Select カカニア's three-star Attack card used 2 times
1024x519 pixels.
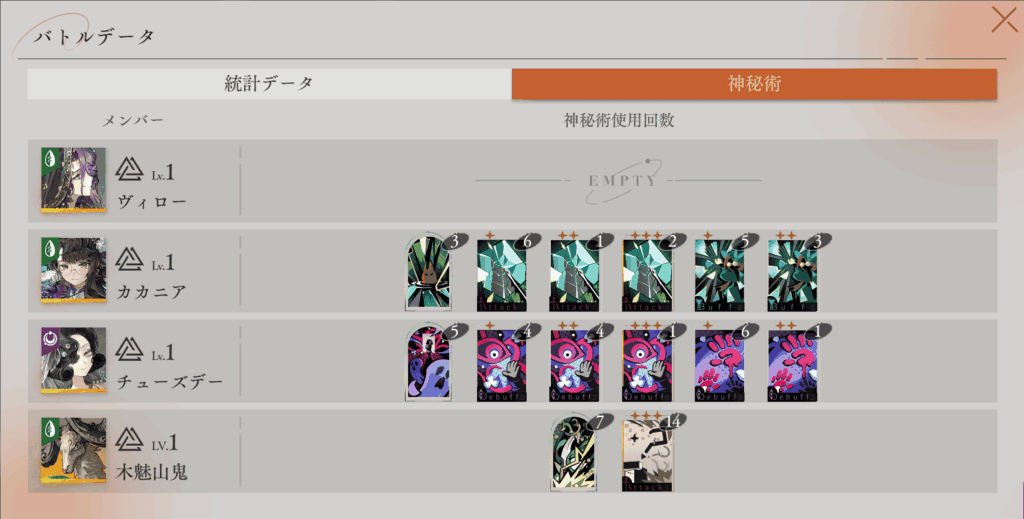coord(647,271)
